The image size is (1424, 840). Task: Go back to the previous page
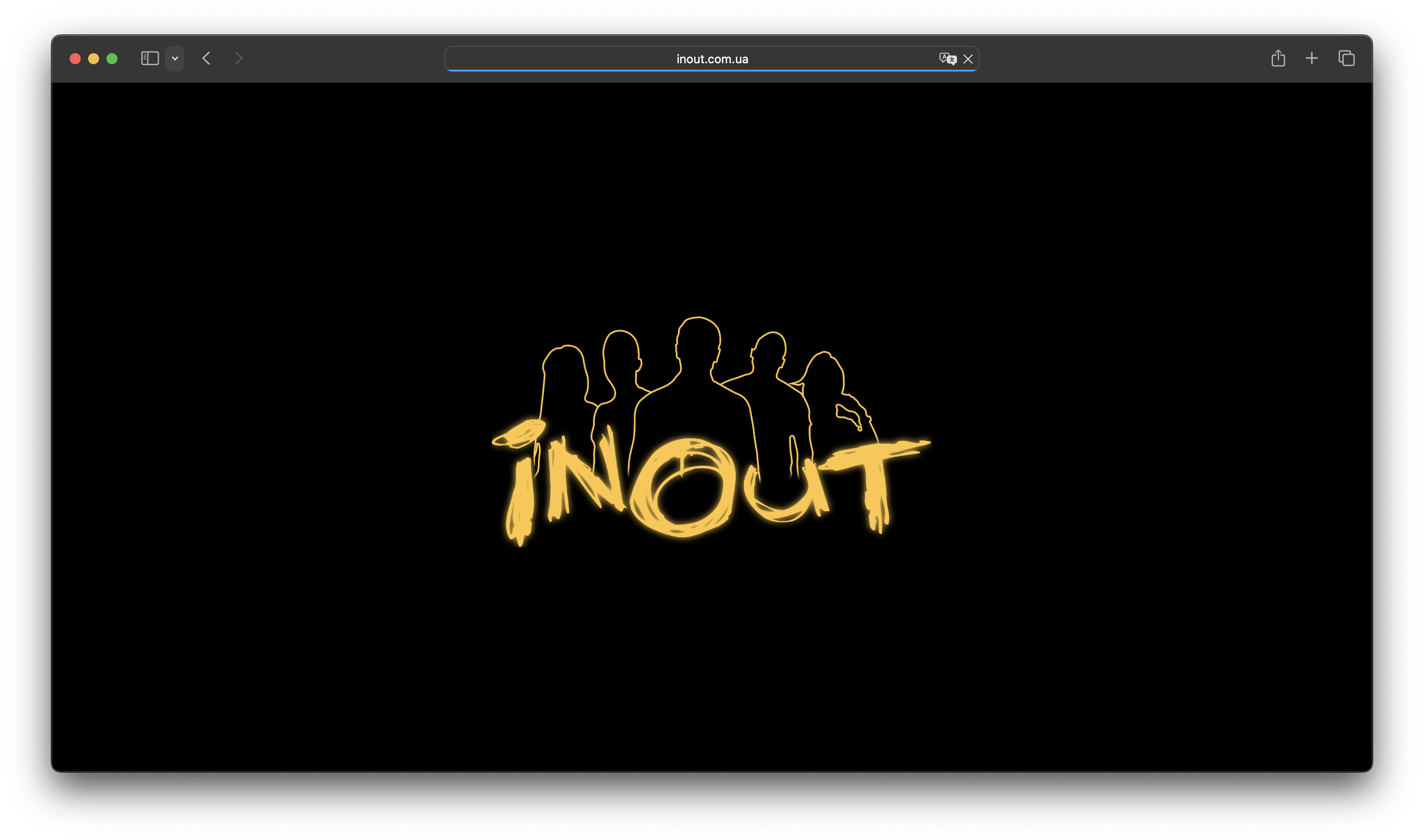[206, 58]
